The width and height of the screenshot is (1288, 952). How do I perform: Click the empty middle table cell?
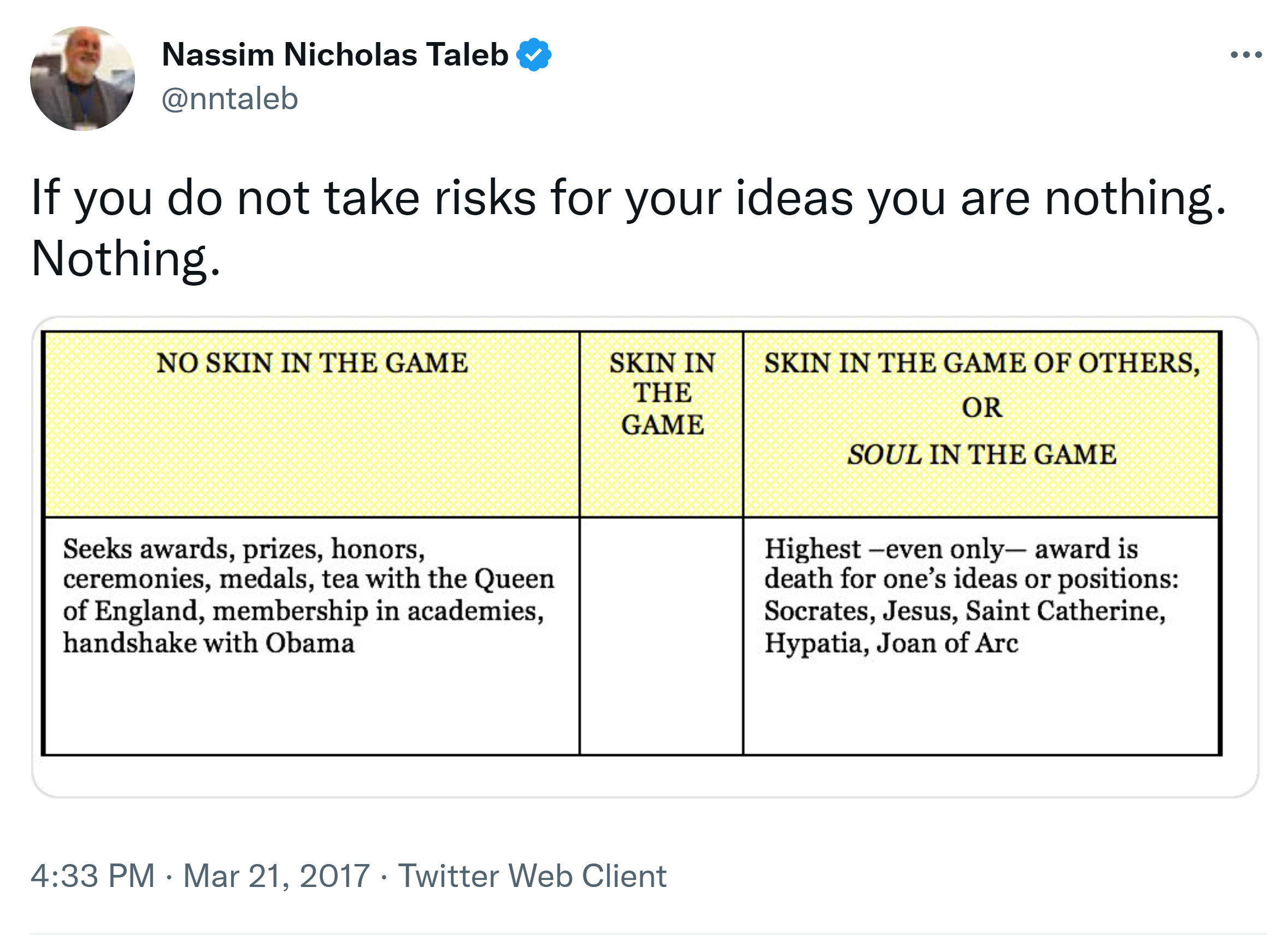661,635
